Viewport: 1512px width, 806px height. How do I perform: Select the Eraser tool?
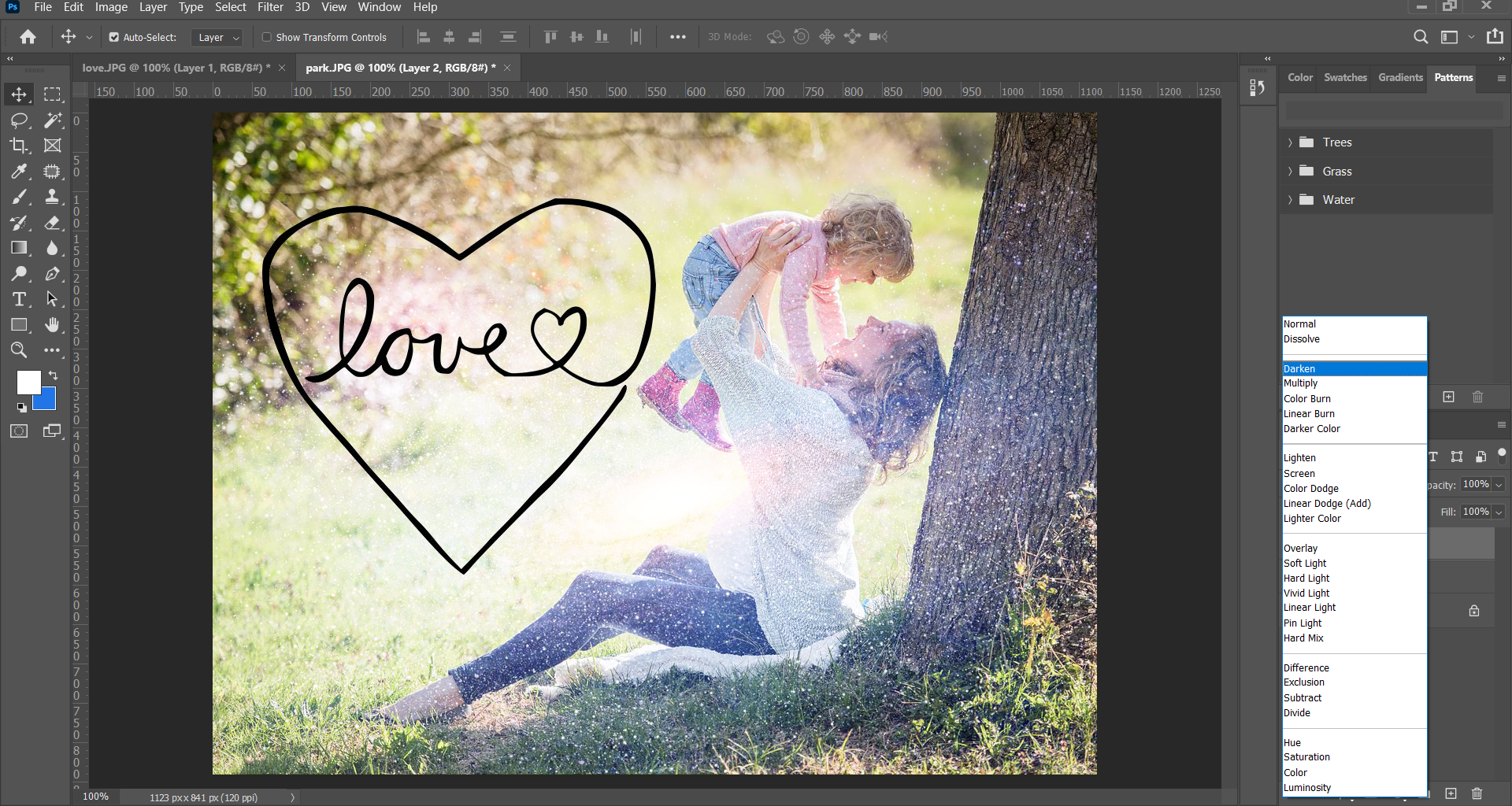52,223
